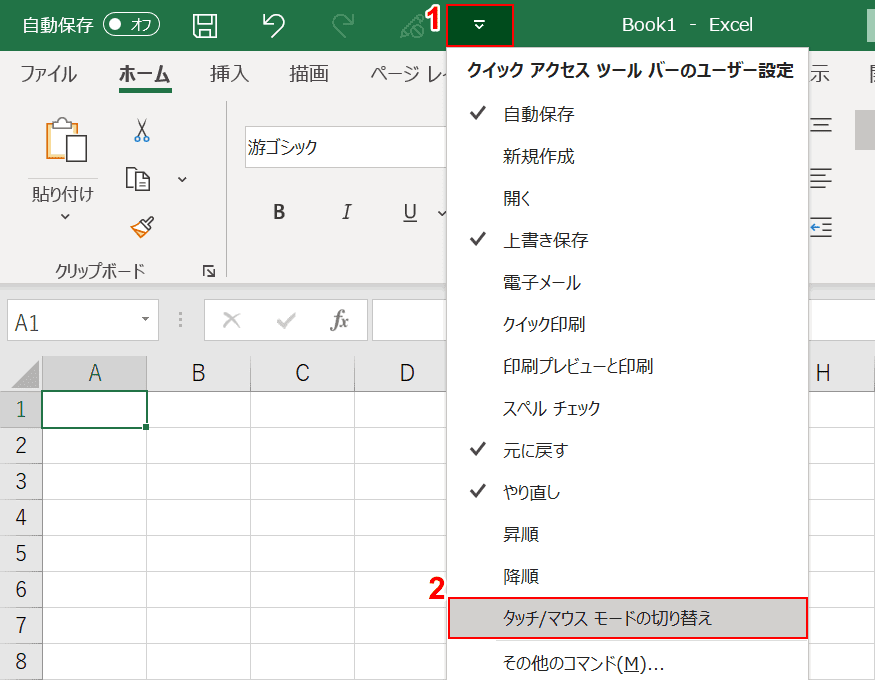Check 新規作成 in the menu

click(x=627, y=156)
